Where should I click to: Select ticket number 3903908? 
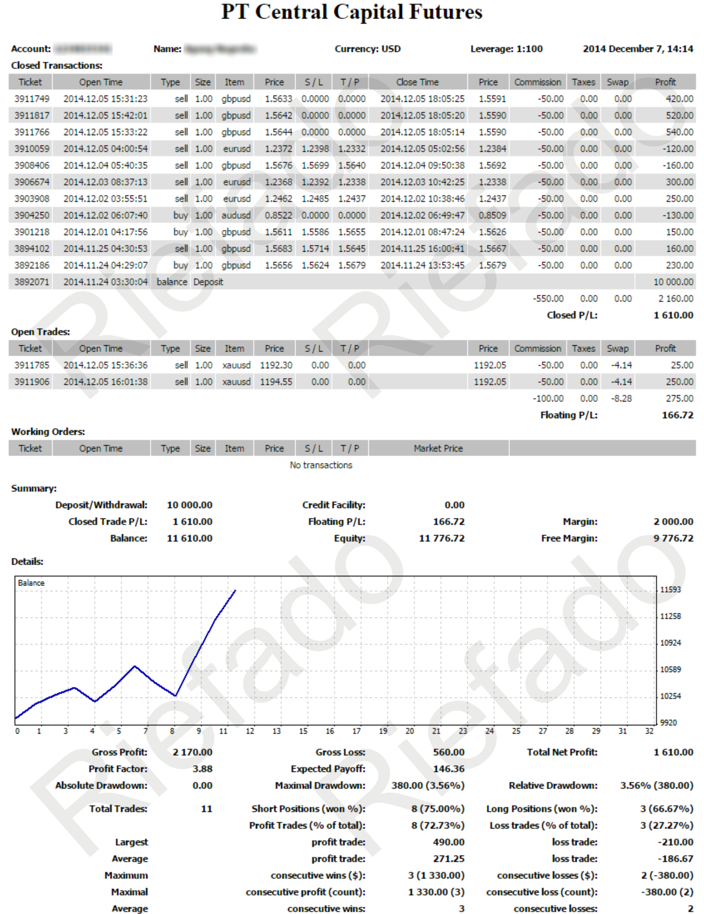31,199
